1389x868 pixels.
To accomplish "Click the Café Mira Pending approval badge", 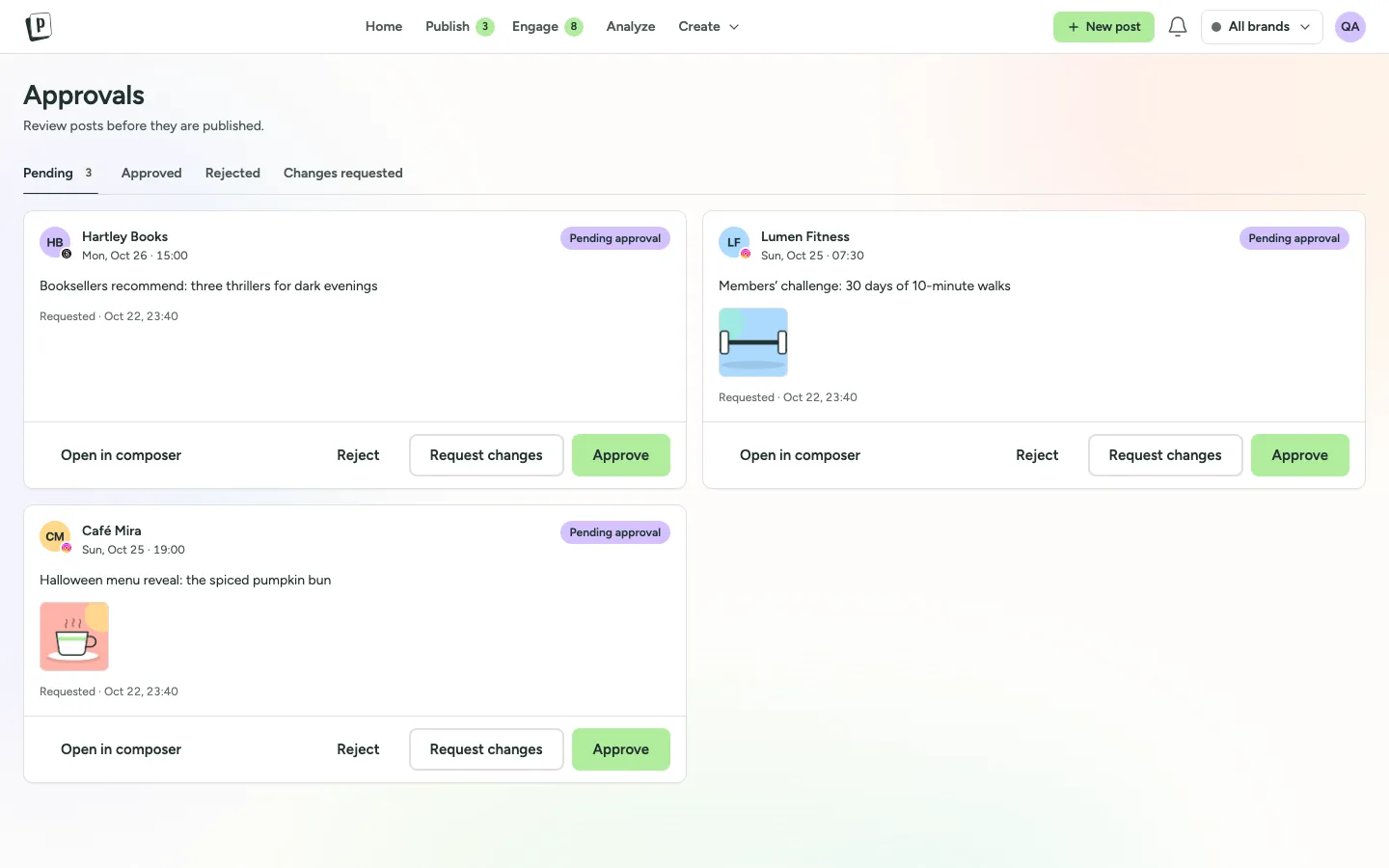I will pos(615,532).
